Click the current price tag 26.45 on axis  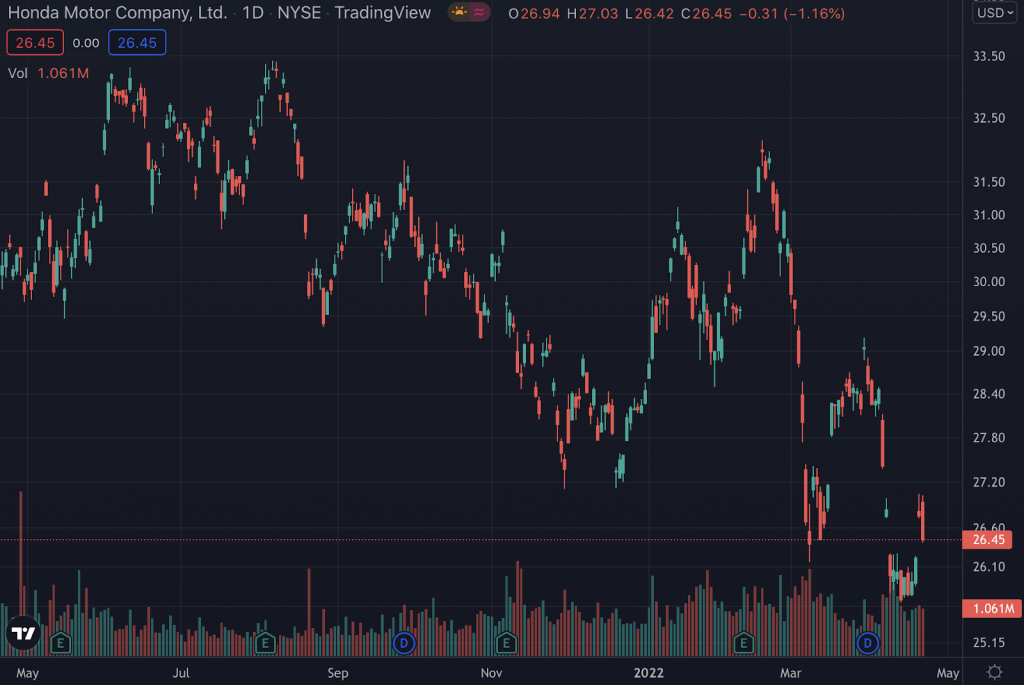(x=988, y=539)
